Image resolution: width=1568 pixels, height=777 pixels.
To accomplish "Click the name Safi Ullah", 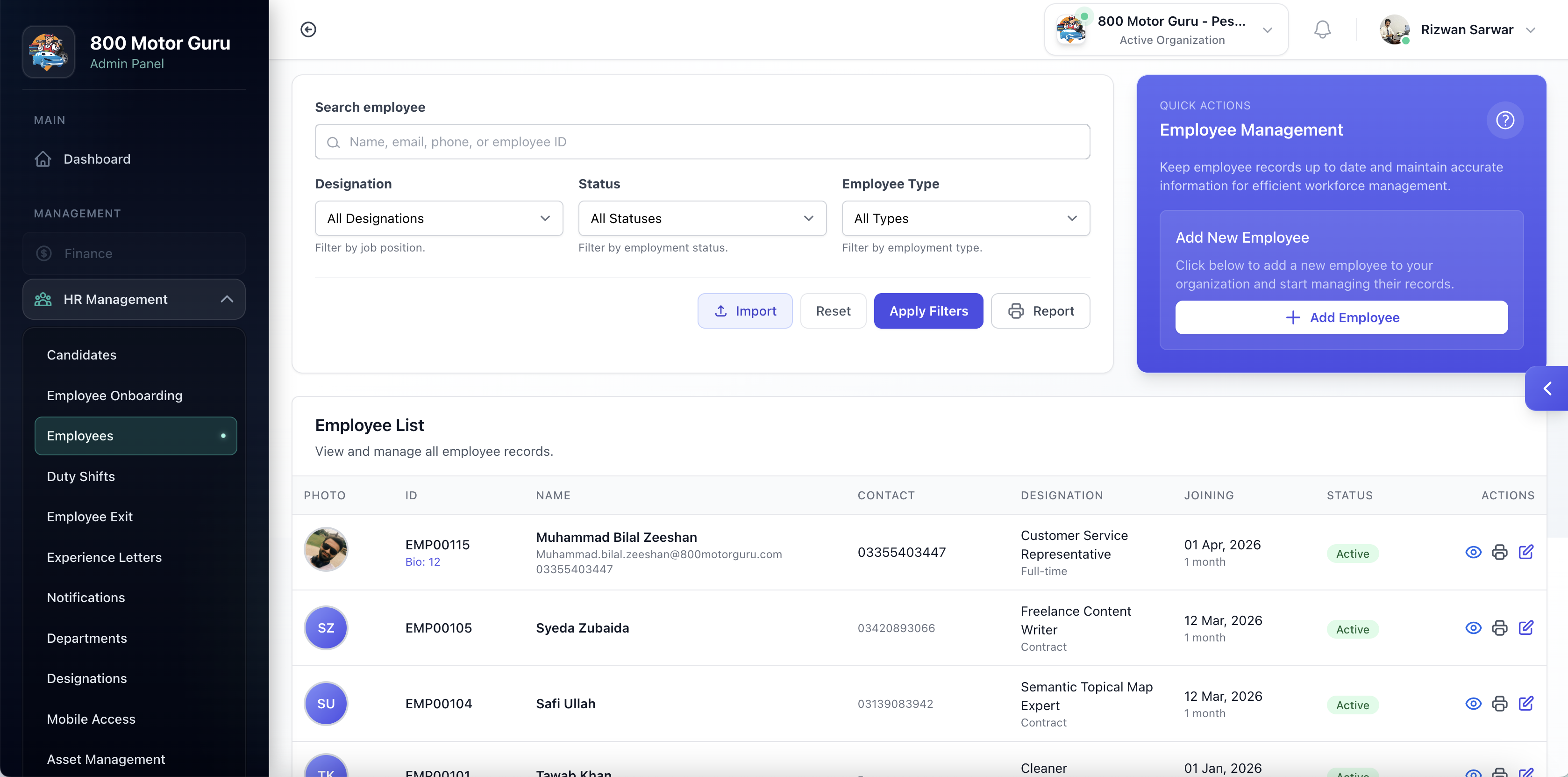I will [565, 704].
